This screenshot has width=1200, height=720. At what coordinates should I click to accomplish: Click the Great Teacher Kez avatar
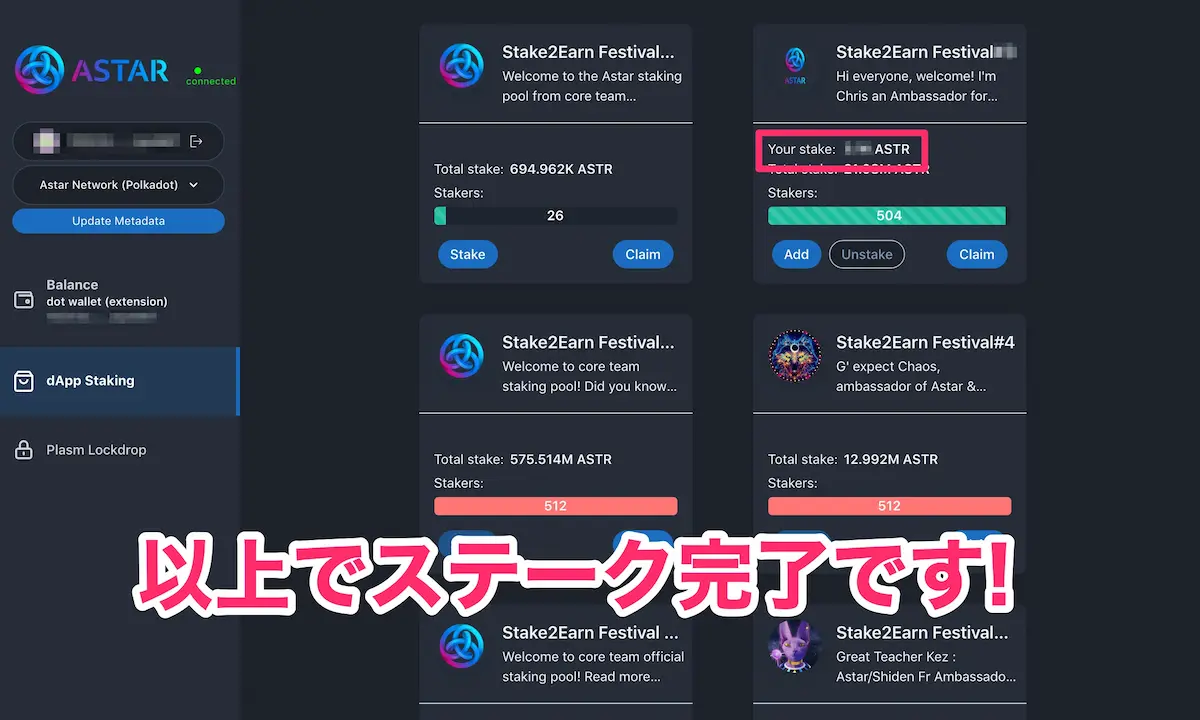795,646
